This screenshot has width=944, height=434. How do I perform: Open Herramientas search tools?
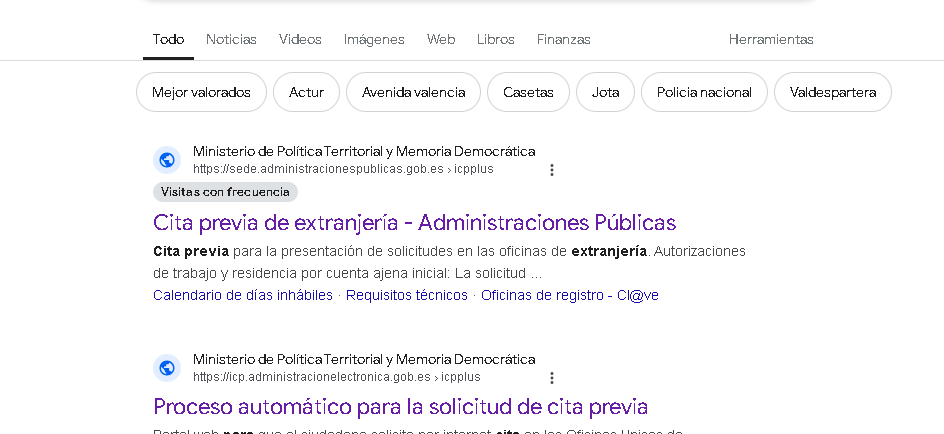click(771, 40)
